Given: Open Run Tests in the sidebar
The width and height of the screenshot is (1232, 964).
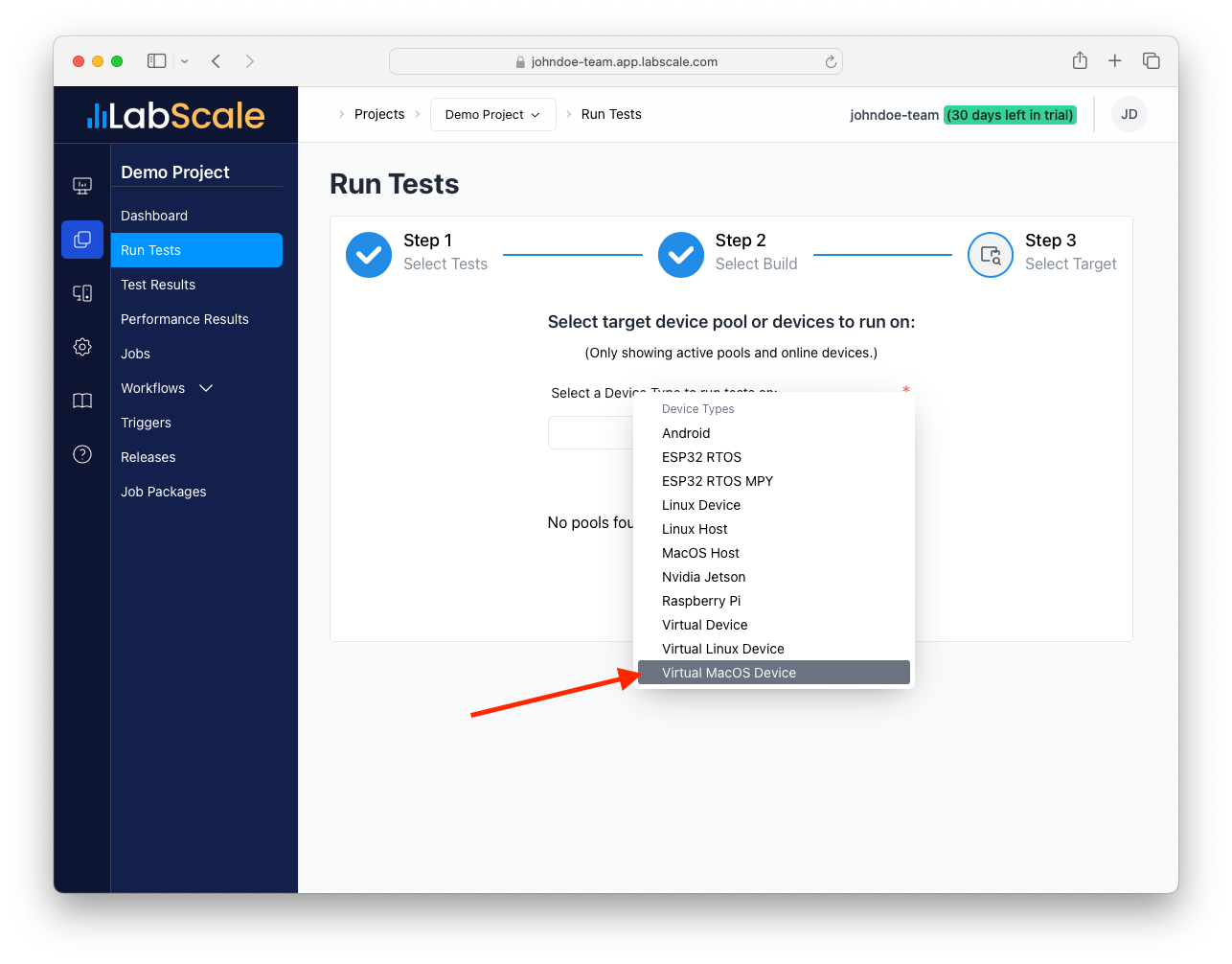Looking at the screenshot, I should tap(196, 250).
